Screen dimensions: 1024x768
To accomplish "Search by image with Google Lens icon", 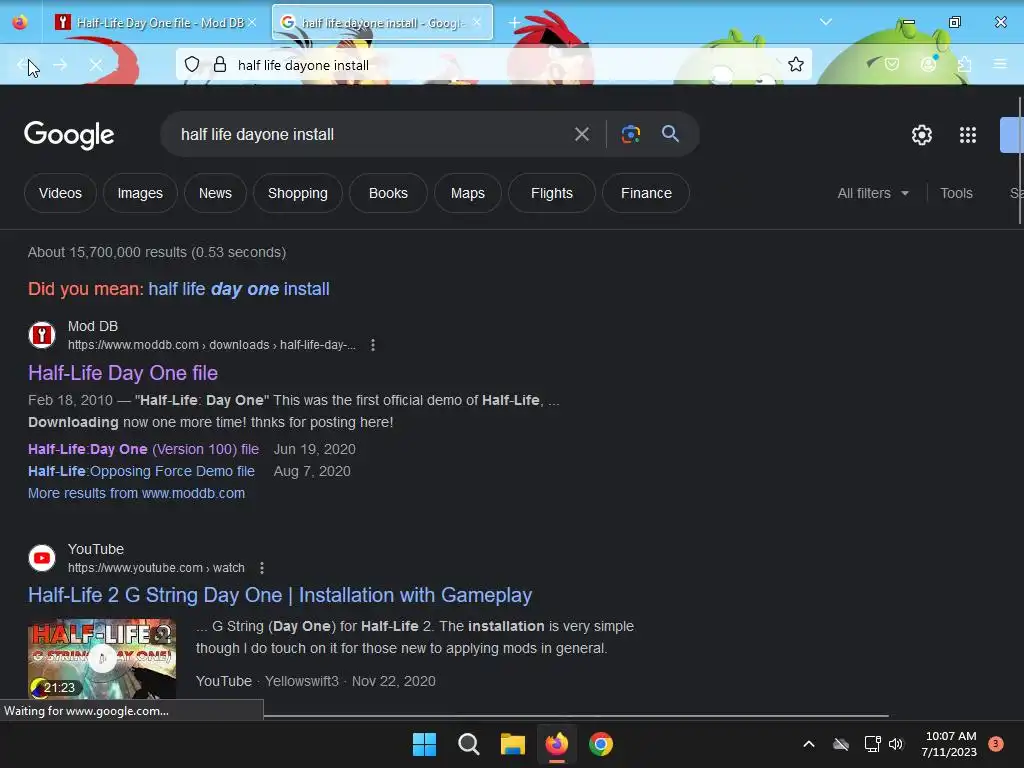I will (x=631, y=135).
